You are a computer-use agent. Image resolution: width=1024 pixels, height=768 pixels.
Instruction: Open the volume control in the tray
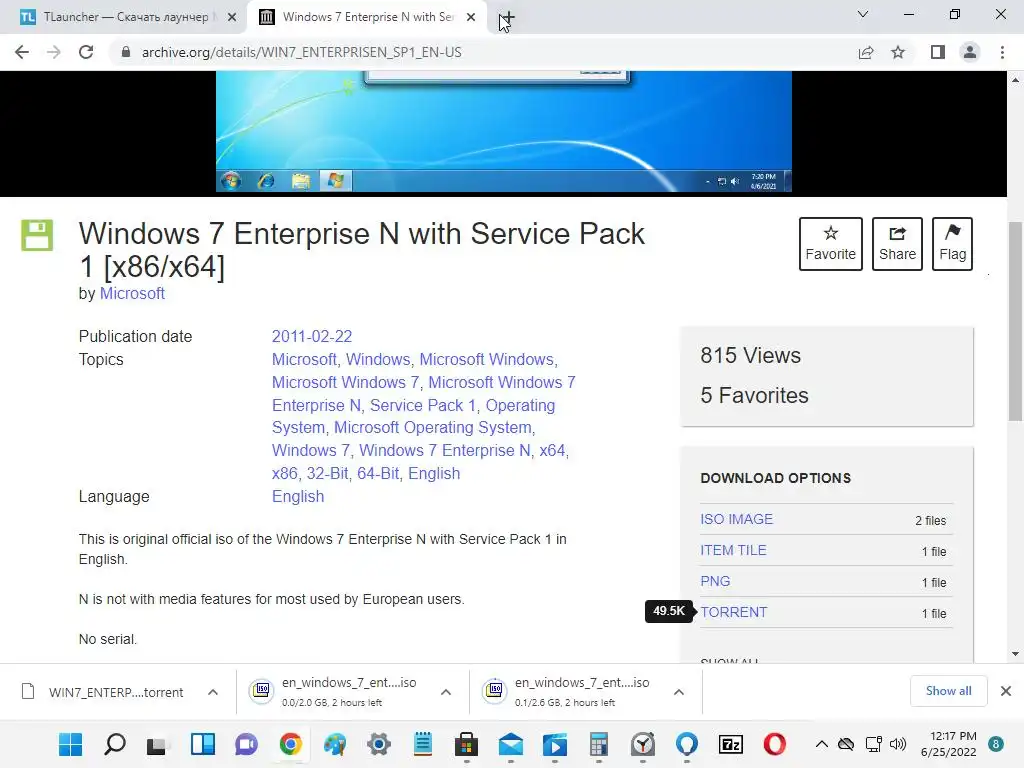coord(898,744)
